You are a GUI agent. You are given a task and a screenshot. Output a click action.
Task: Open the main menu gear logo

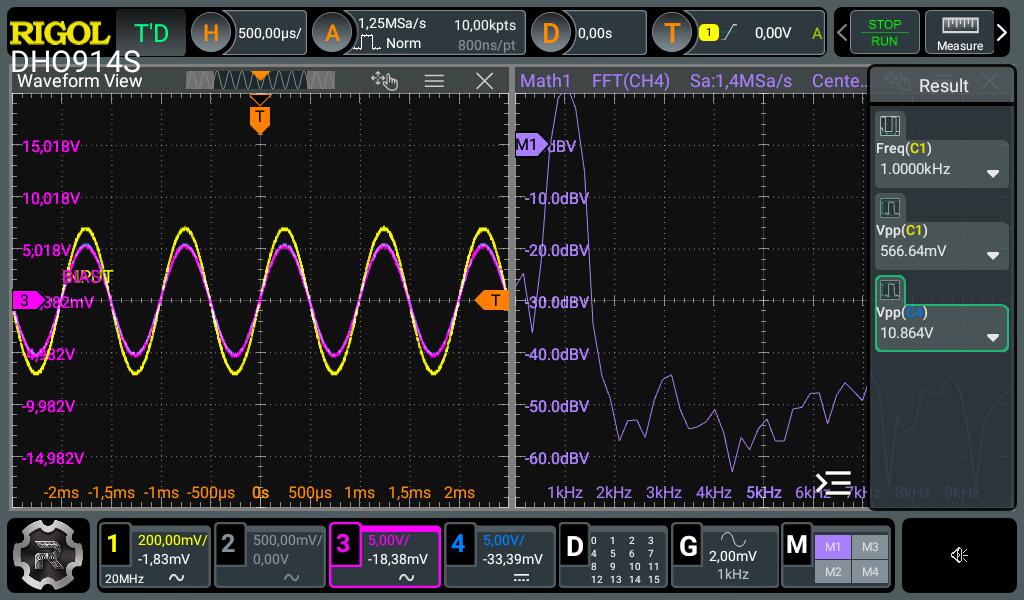coord(48,555)
